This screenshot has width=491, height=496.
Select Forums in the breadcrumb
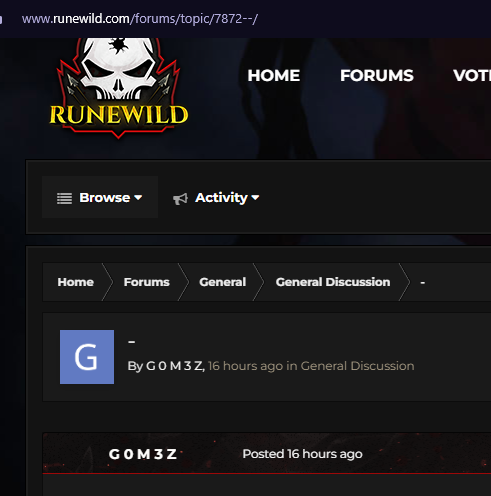point(147,282)
